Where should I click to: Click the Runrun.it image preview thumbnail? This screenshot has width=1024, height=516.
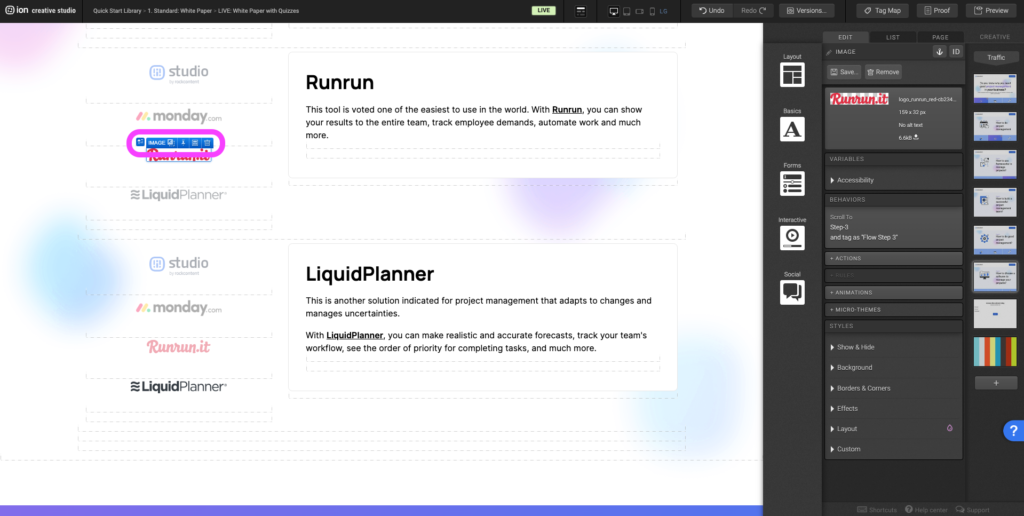(860, 99)
